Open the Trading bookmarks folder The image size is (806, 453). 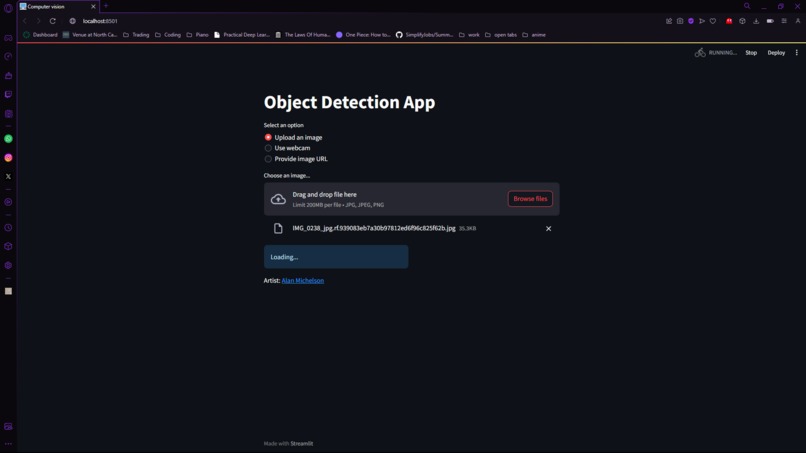136,35
